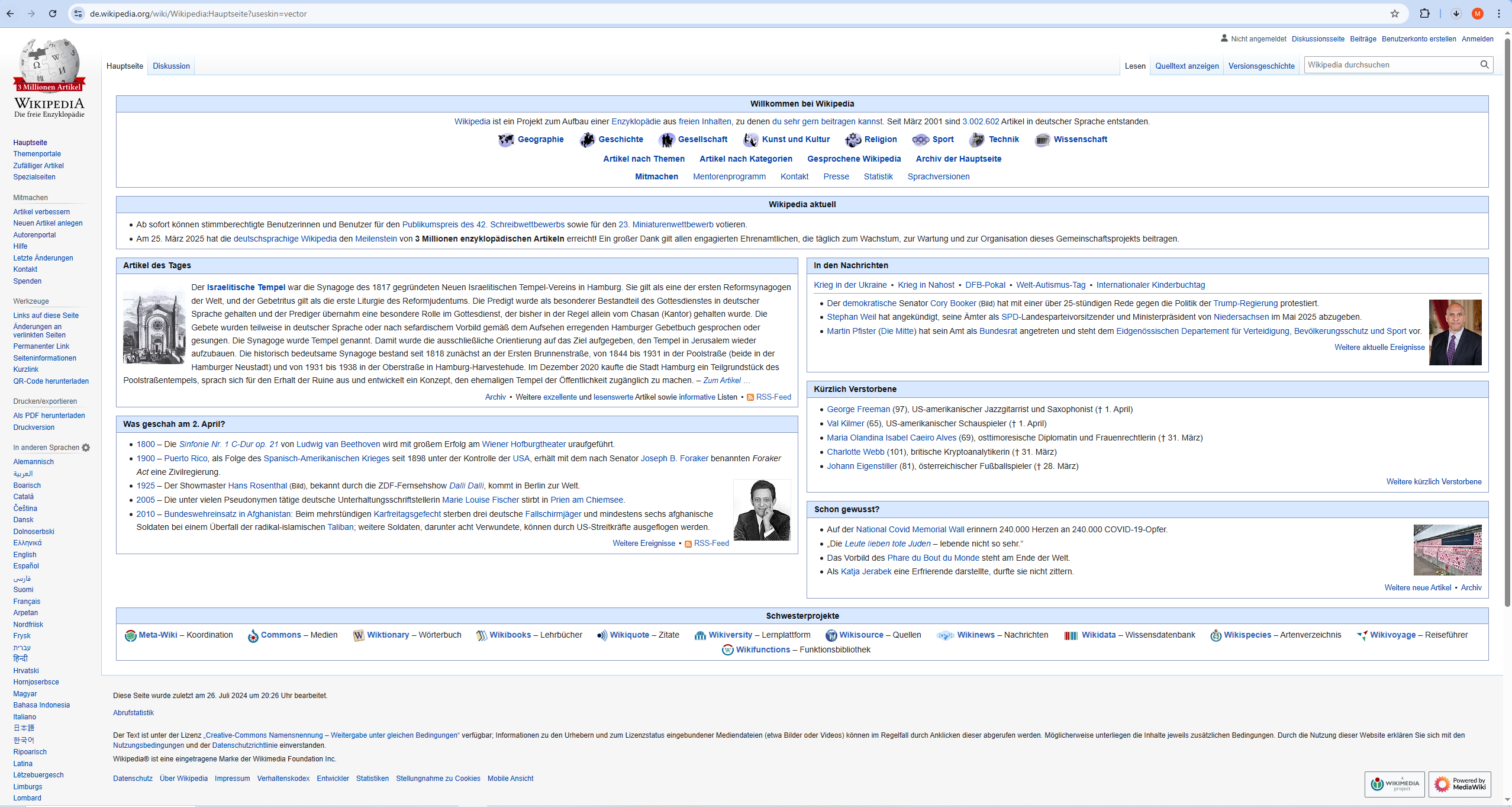Open language settings gear icon

click(x=86, y=448)
